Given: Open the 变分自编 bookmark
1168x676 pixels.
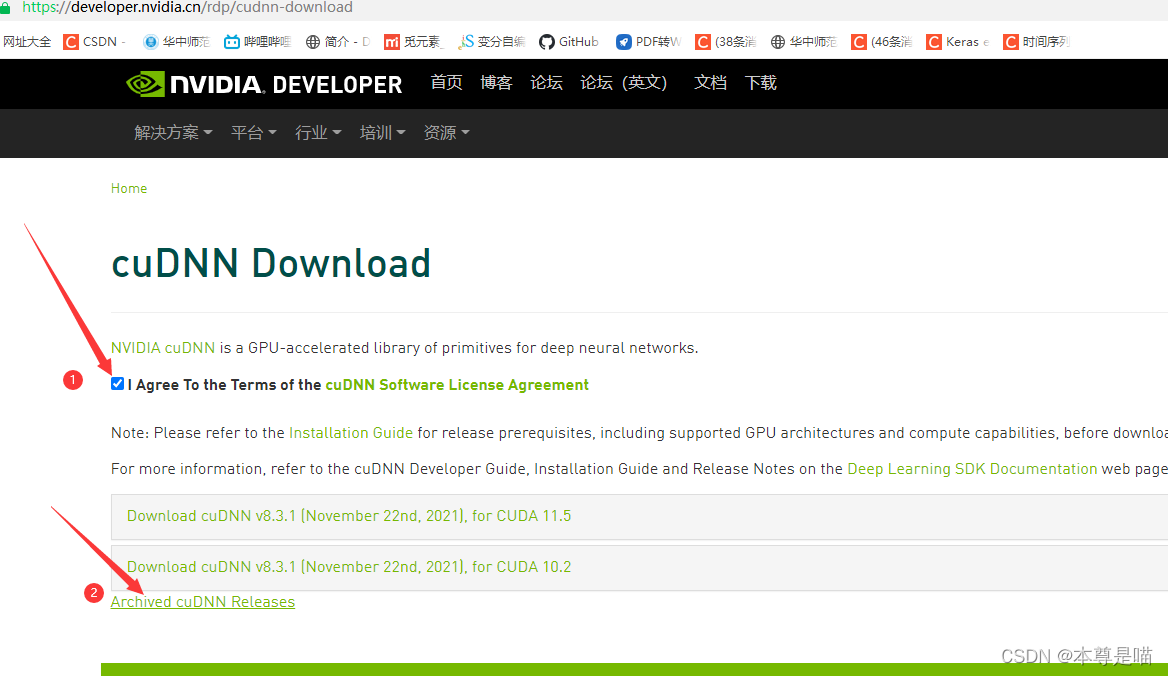Looking at the screenshot, I should [x=492, y=42].
